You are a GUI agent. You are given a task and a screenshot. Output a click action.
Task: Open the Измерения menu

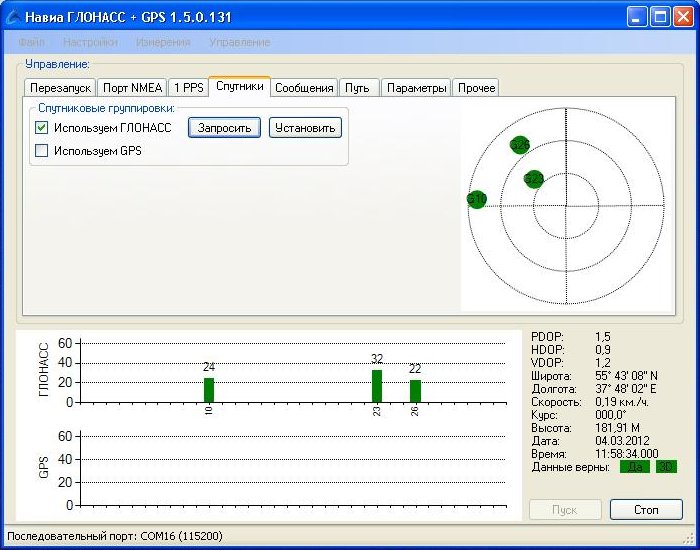coord(163,42)
